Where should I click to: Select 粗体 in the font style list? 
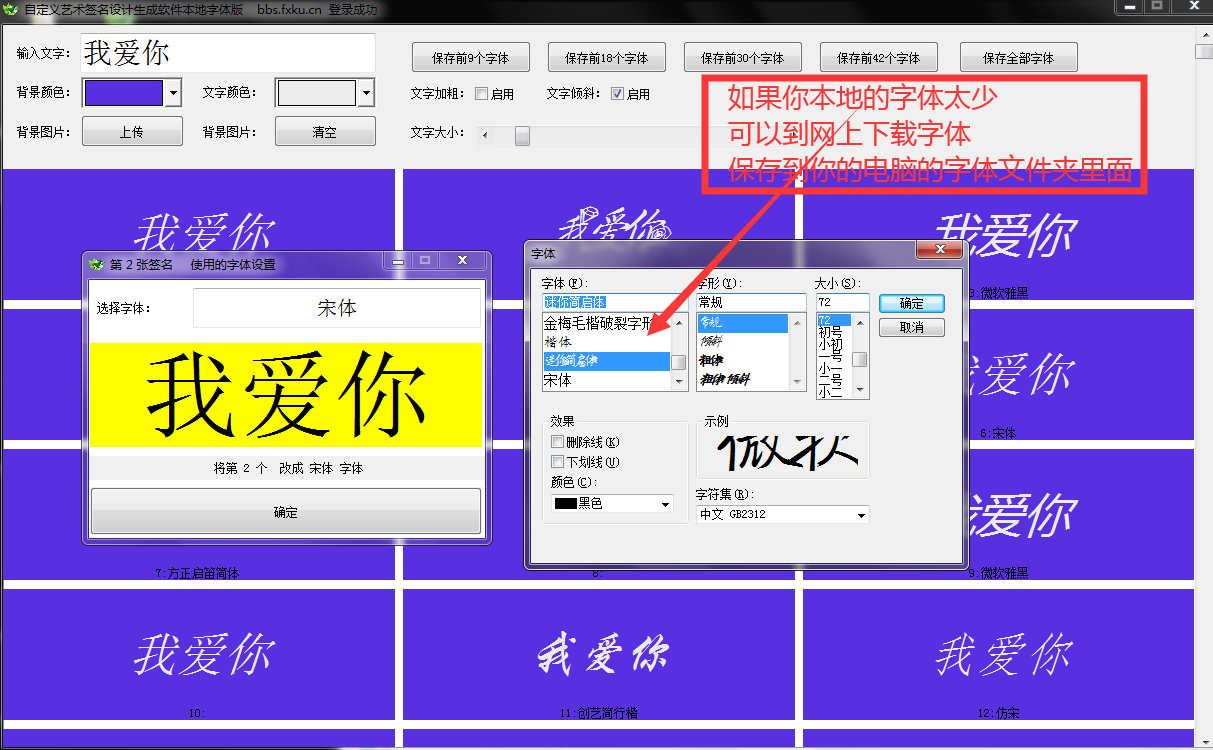(x=743, y=361)
